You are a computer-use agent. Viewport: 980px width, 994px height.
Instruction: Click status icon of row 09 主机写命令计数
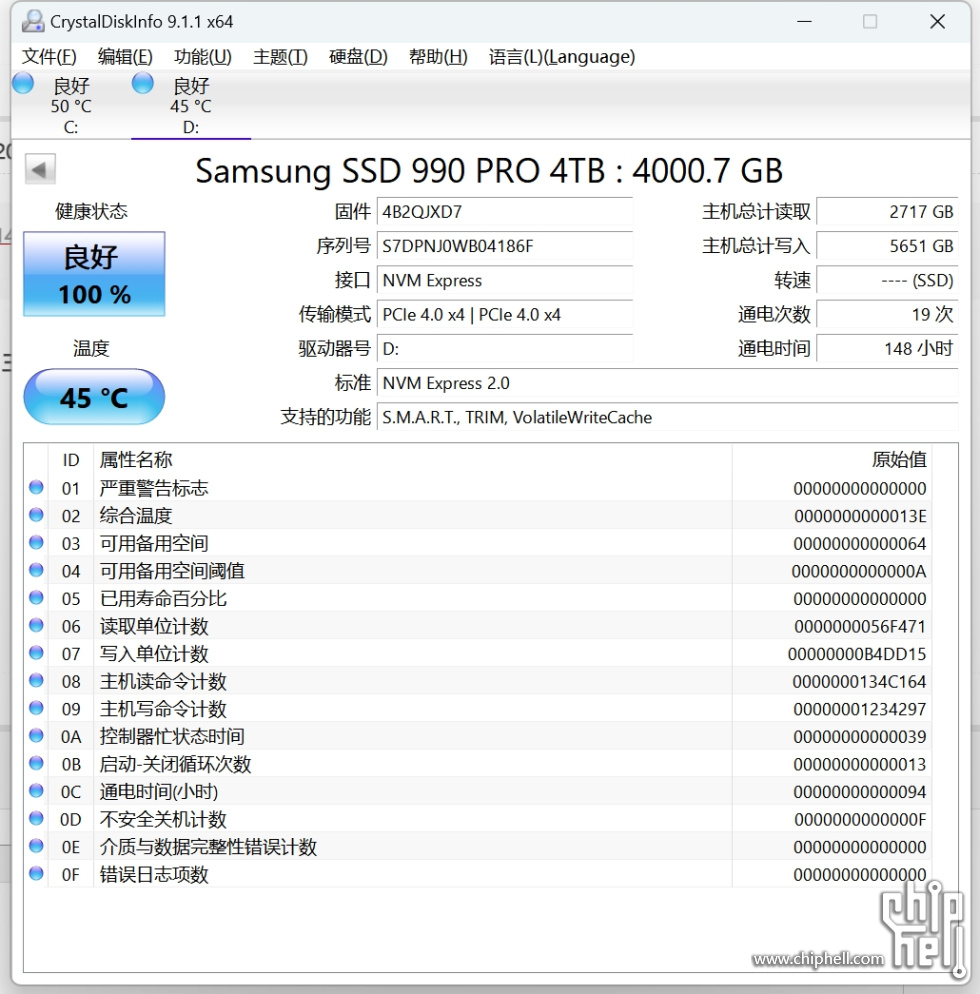point(37,707)
